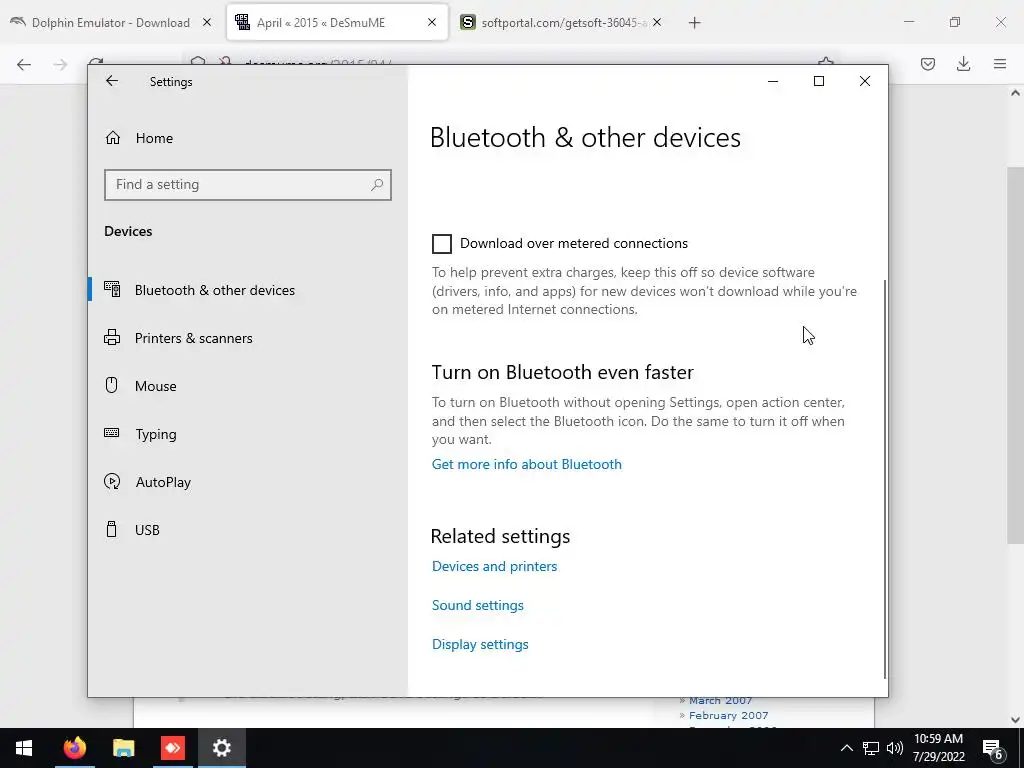
Task: Open Action Center notifications icon
Action: coord(993,748)
